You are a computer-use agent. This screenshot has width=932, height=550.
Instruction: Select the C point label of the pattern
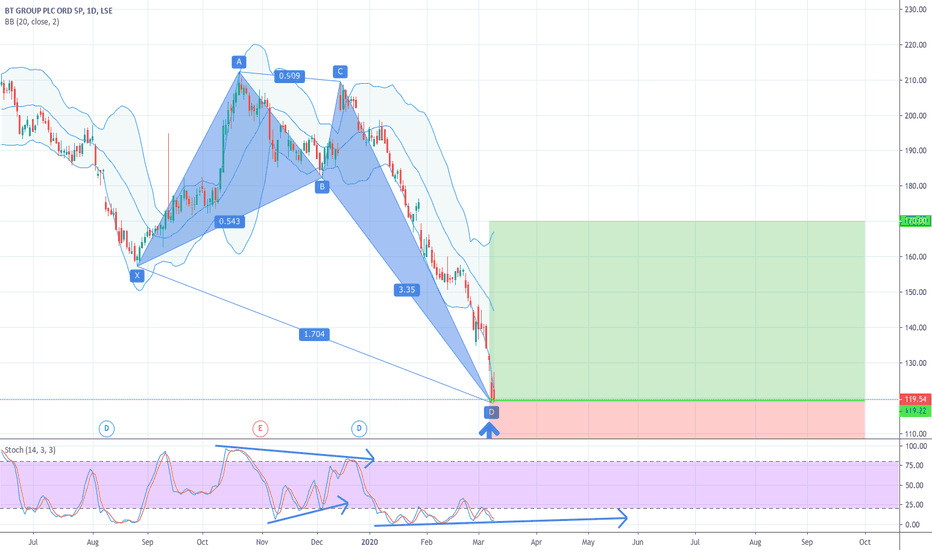[x=340, y=71]
